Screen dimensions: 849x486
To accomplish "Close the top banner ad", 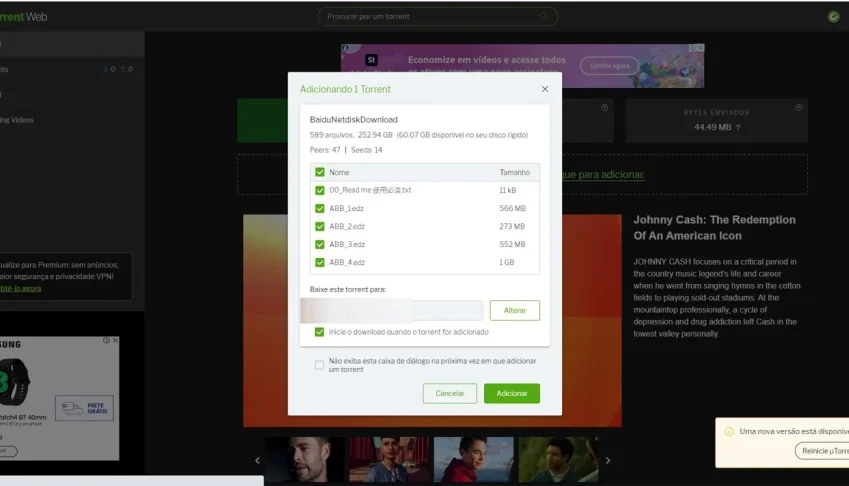I will tap(700, 48).
